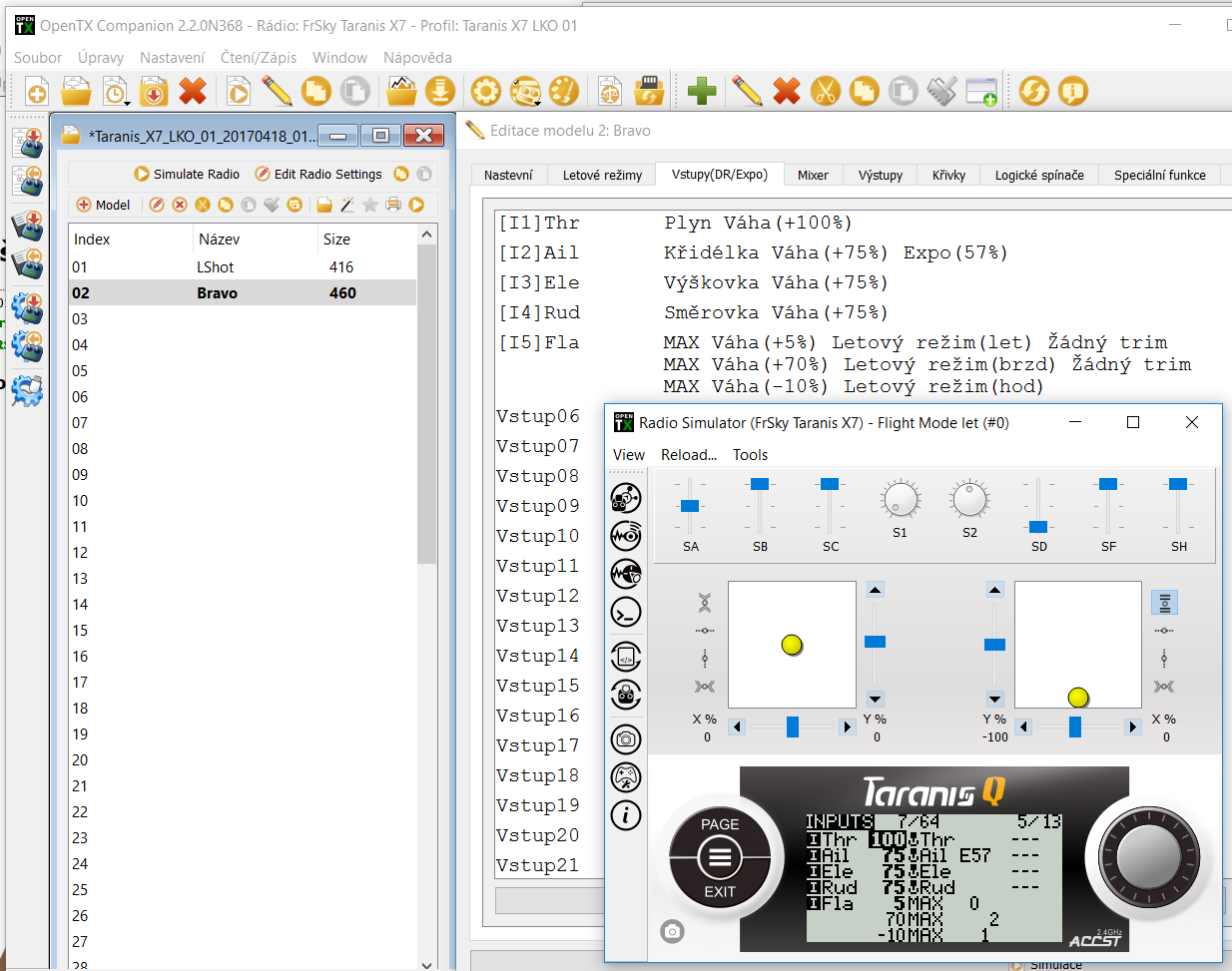Click the radio EXIT key

click(x=720, y=891)
